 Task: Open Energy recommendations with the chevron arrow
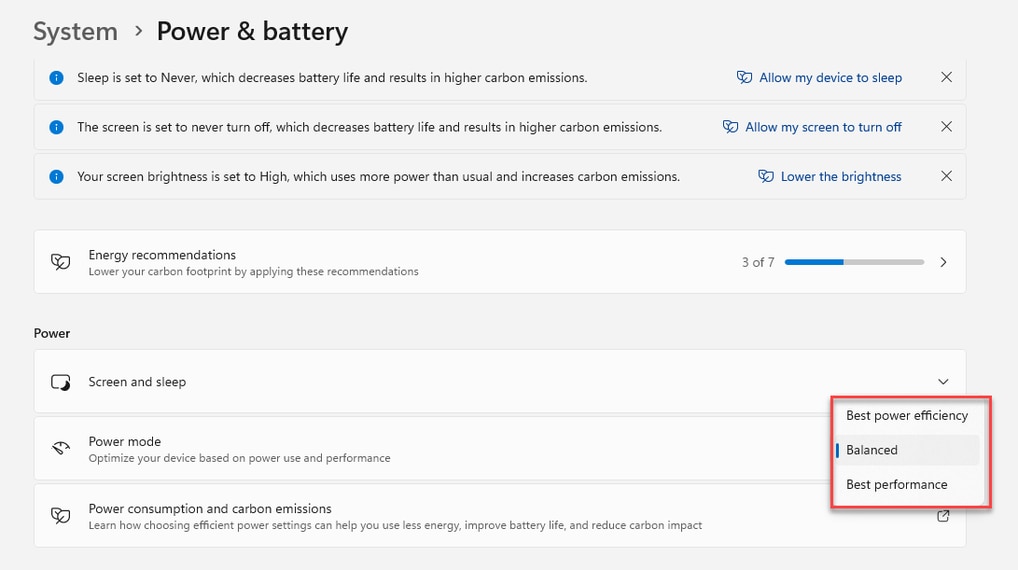pos(943,262)
